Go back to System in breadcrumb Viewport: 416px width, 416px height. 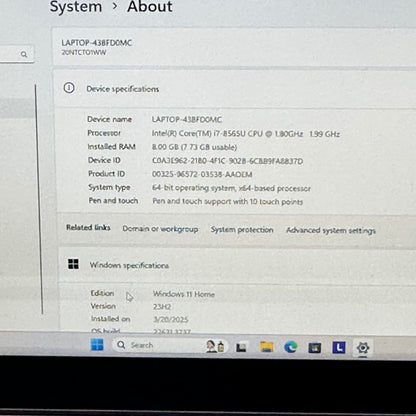76,6
